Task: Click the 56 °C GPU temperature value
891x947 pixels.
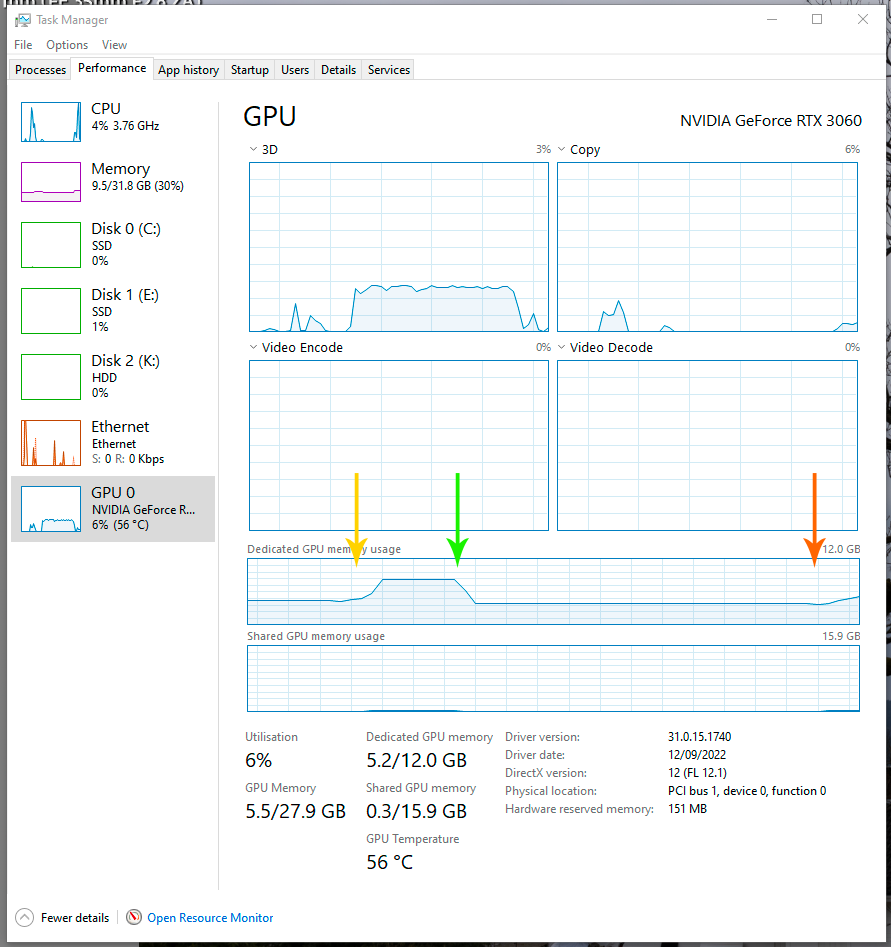Action: click(390, 862)
